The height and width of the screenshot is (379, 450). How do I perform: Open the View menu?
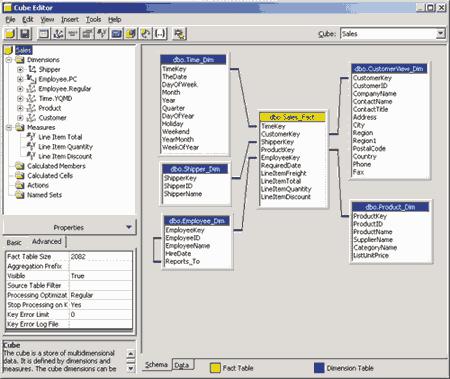pos(47,20)
